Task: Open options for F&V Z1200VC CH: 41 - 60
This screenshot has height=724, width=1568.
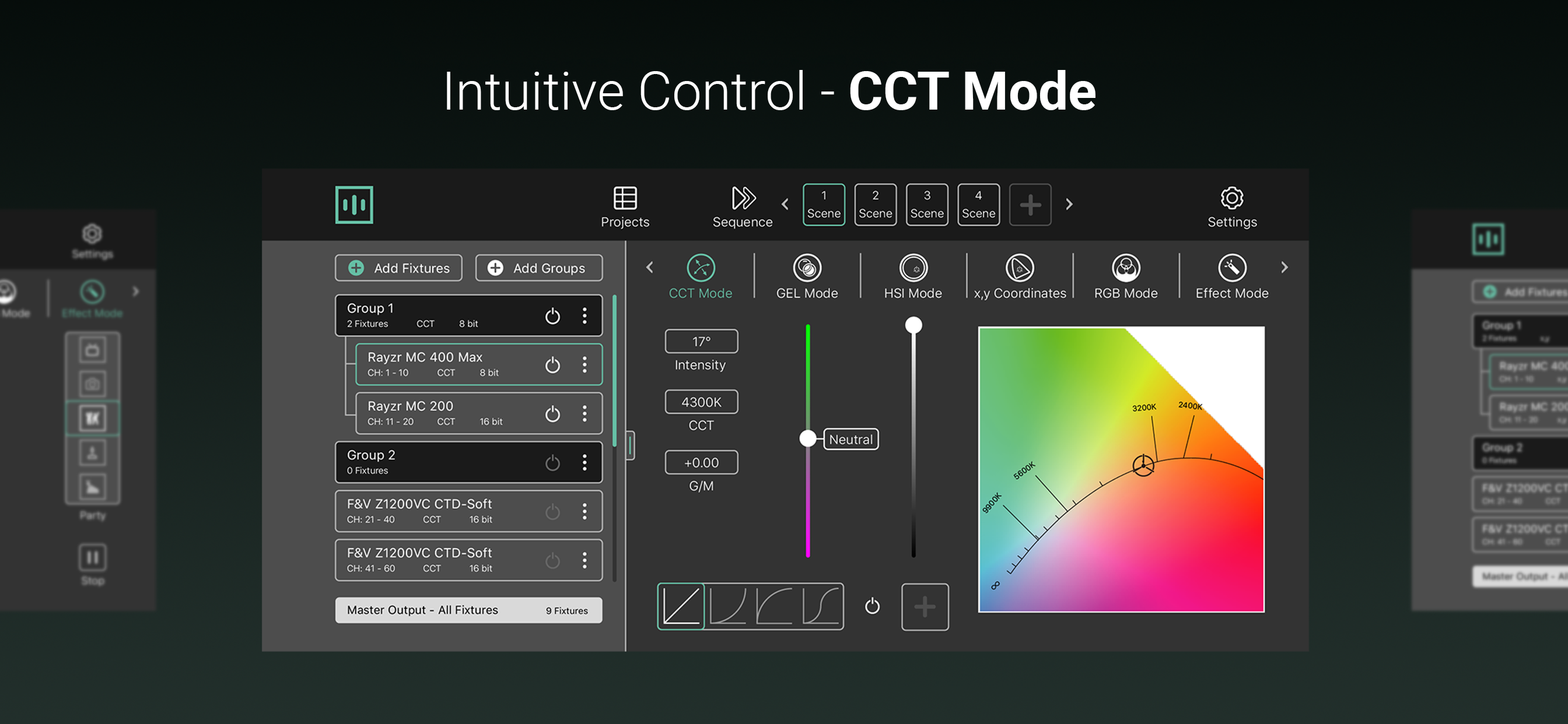Action: point(584,560)
